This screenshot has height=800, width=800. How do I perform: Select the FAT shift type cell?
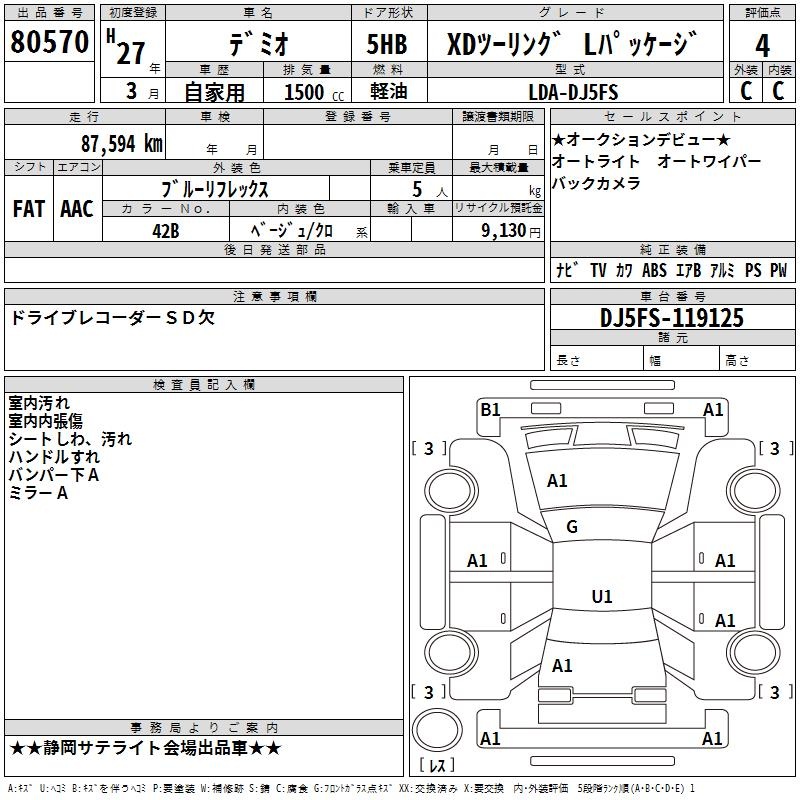(x=28, y=208)
